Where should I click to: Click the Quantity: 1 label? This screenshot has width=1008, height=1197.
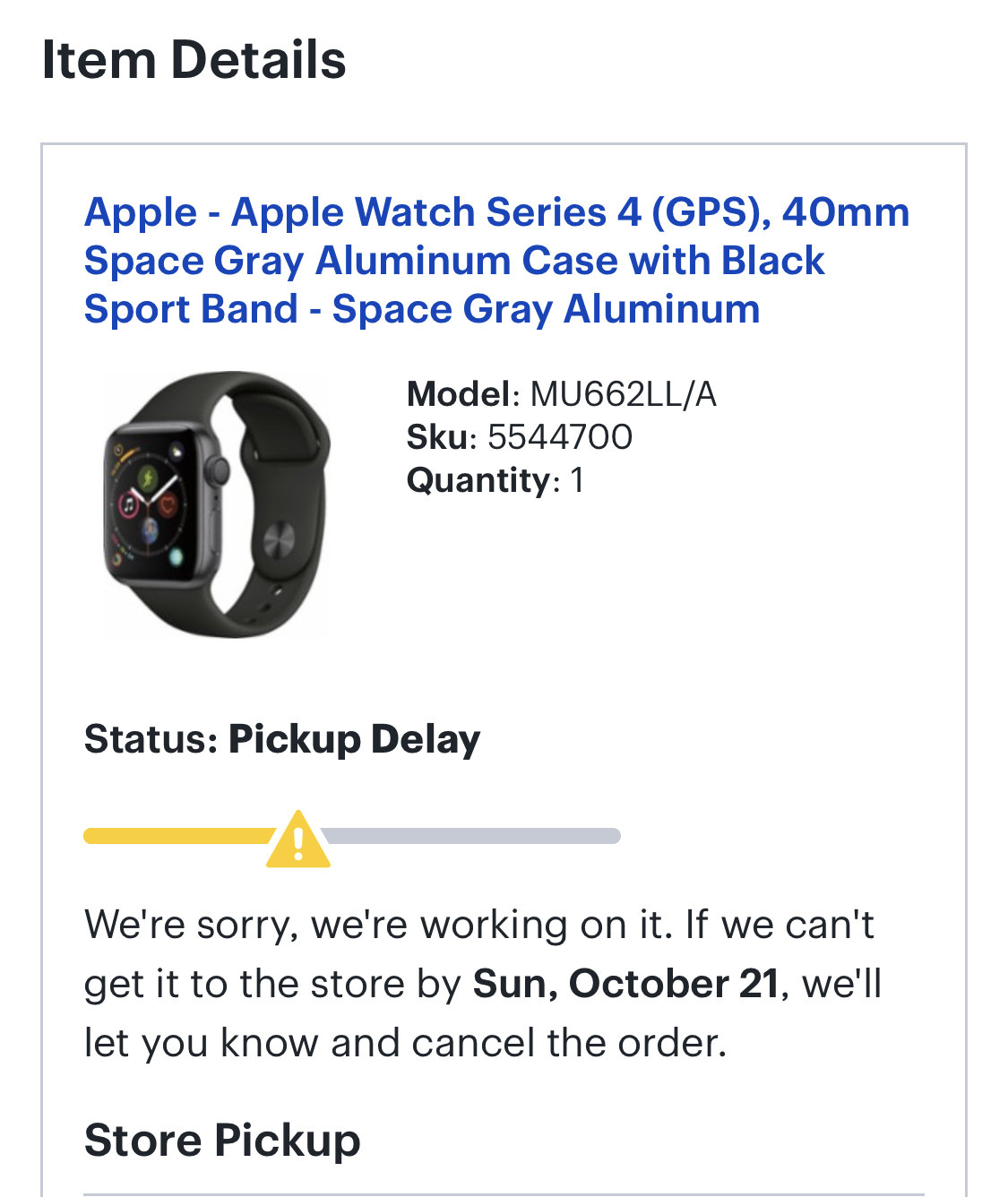pyautogui.click(x=495, y=480)
